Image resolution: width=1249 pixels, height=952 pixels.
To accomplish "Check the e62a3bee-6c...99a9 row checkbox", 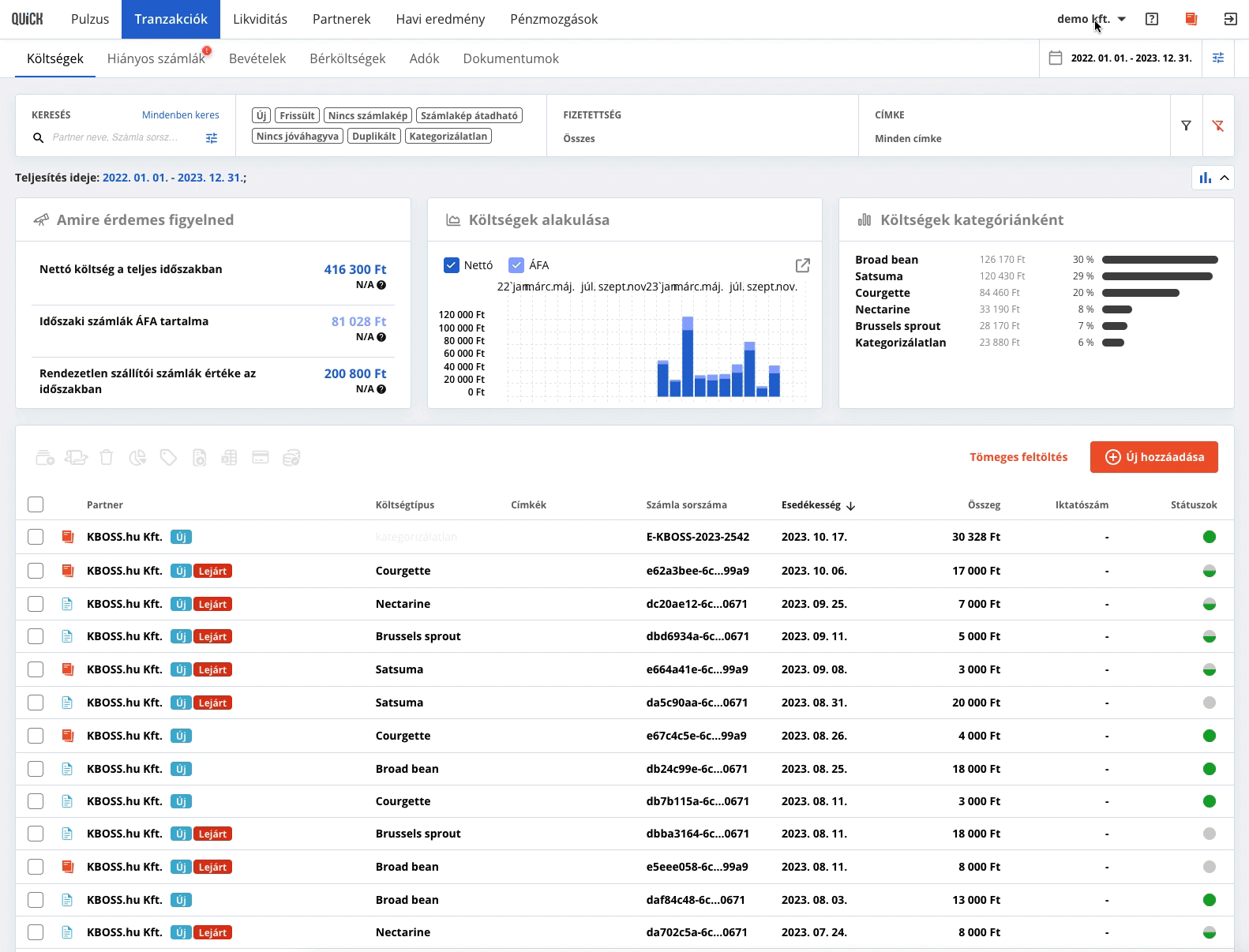I will (36, 571).
